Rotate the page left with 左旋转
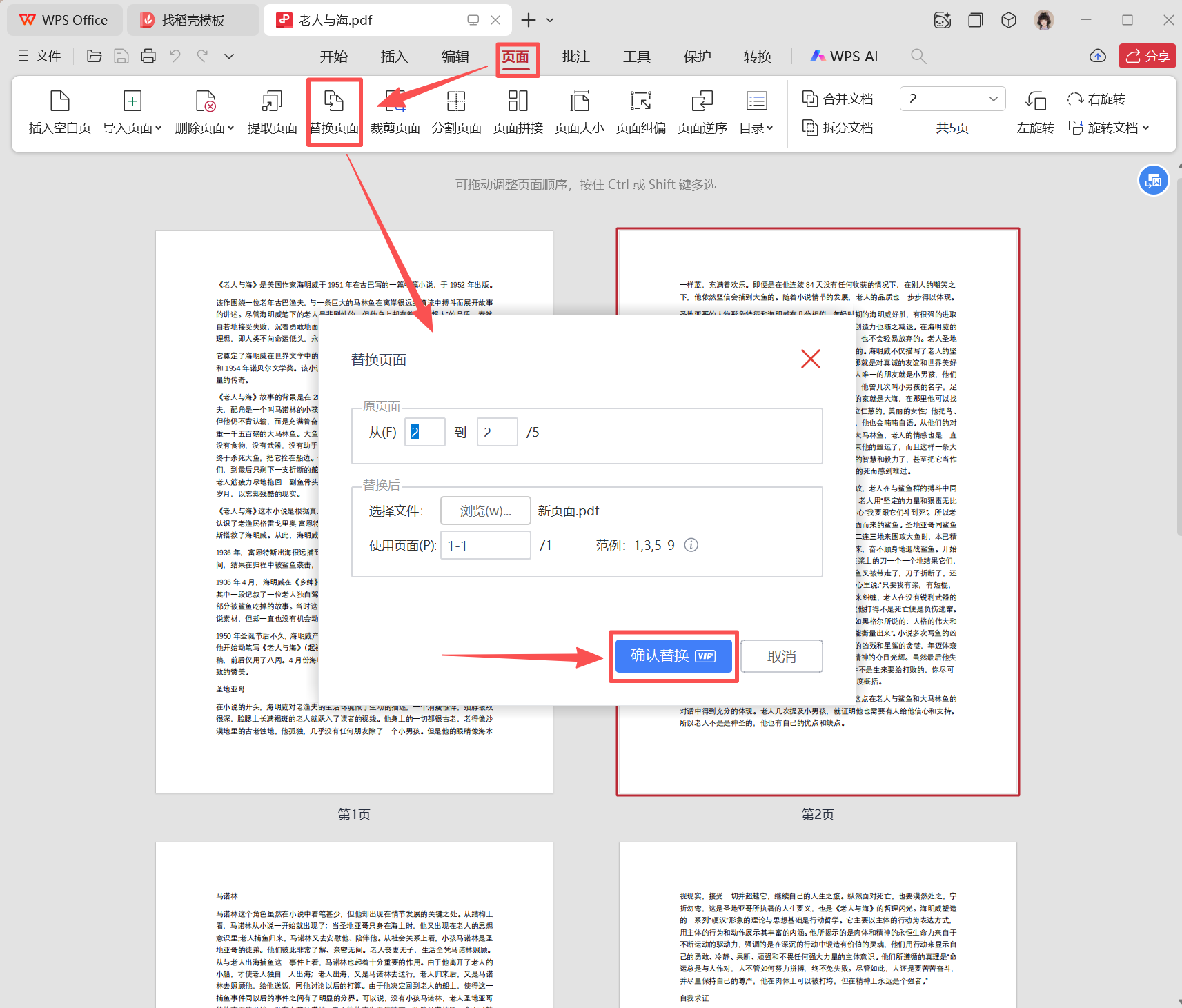 (1035, 128)
